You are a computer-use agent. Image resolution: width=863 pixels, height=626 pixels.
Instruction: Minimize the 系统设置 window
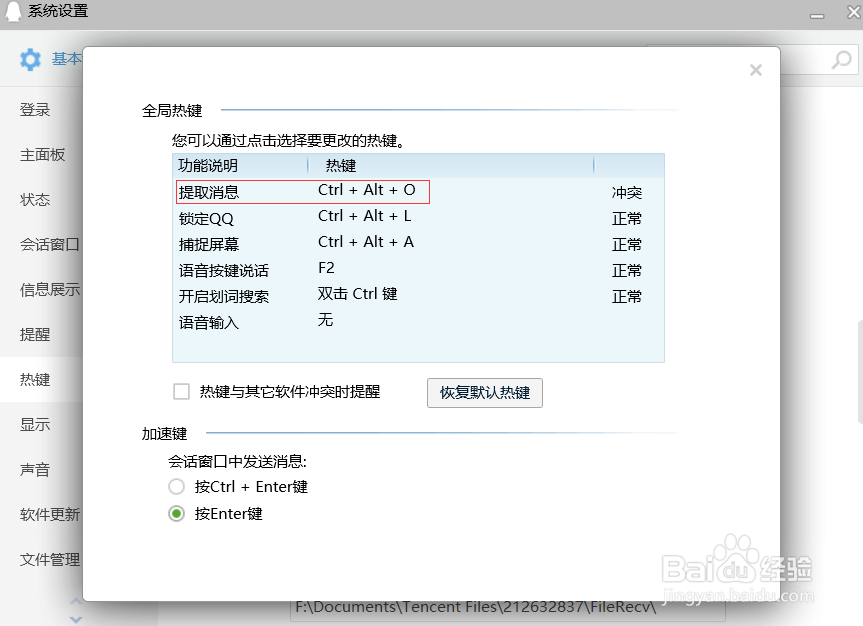(x=817, y=15)
